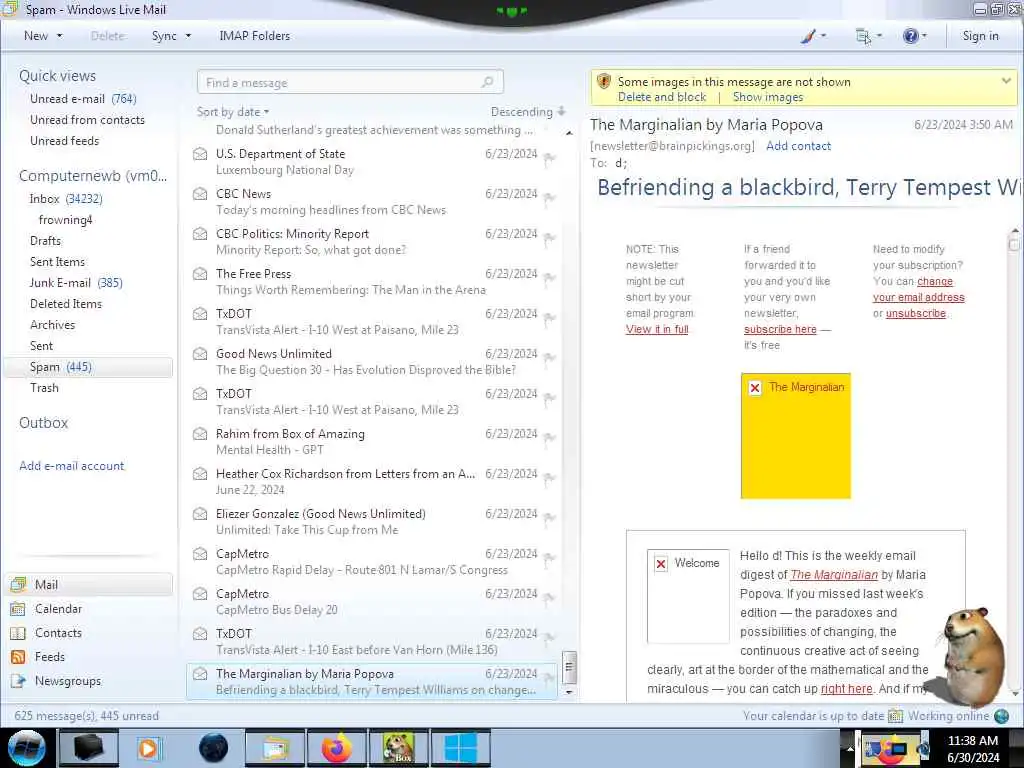Open Firefox from the taskbar
Viewport: 1024px width, 768px height.
[x=337, y=748]
